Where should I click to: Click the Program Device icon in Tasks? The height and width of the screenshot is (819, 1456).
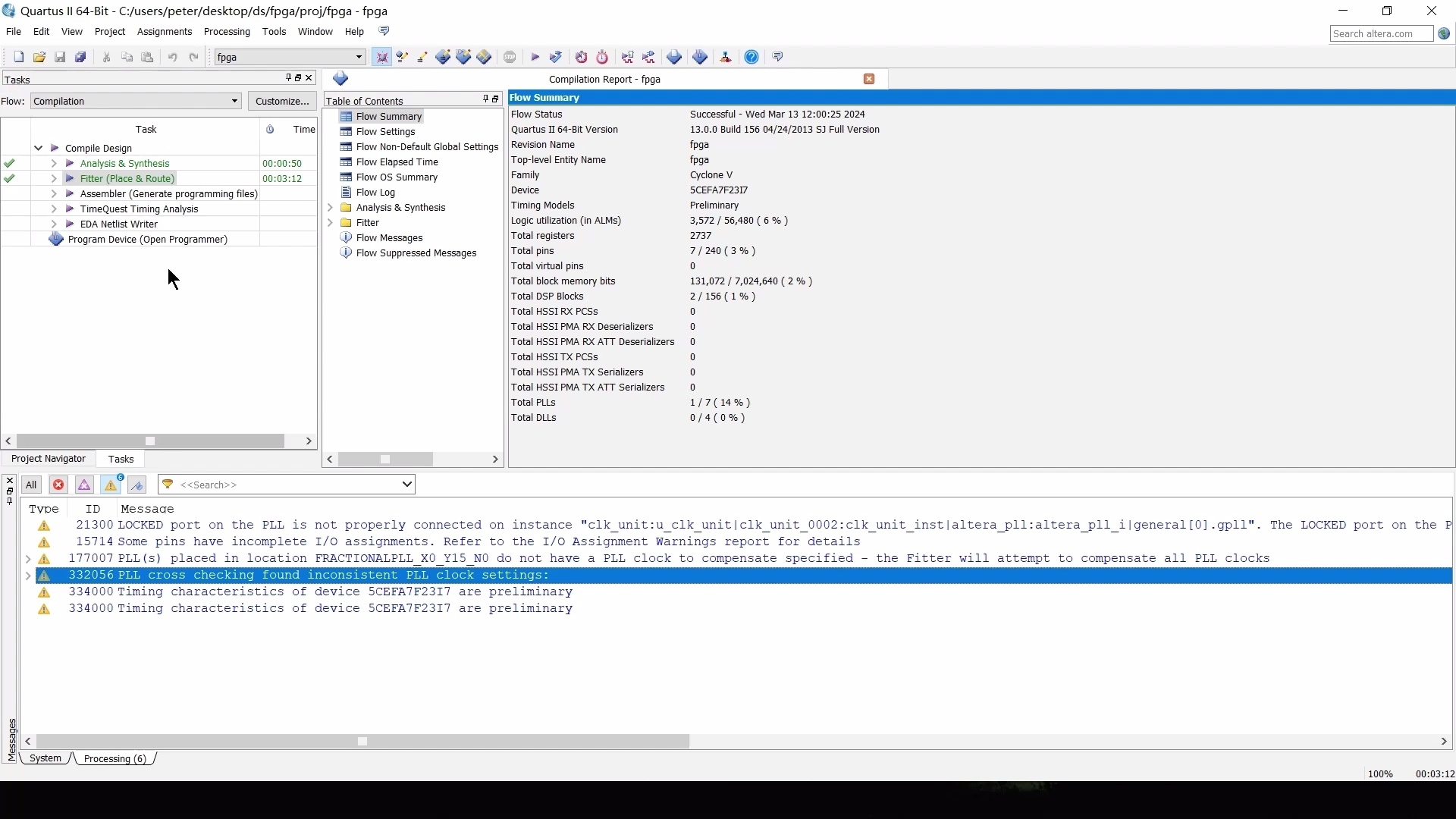click(55, 239)
